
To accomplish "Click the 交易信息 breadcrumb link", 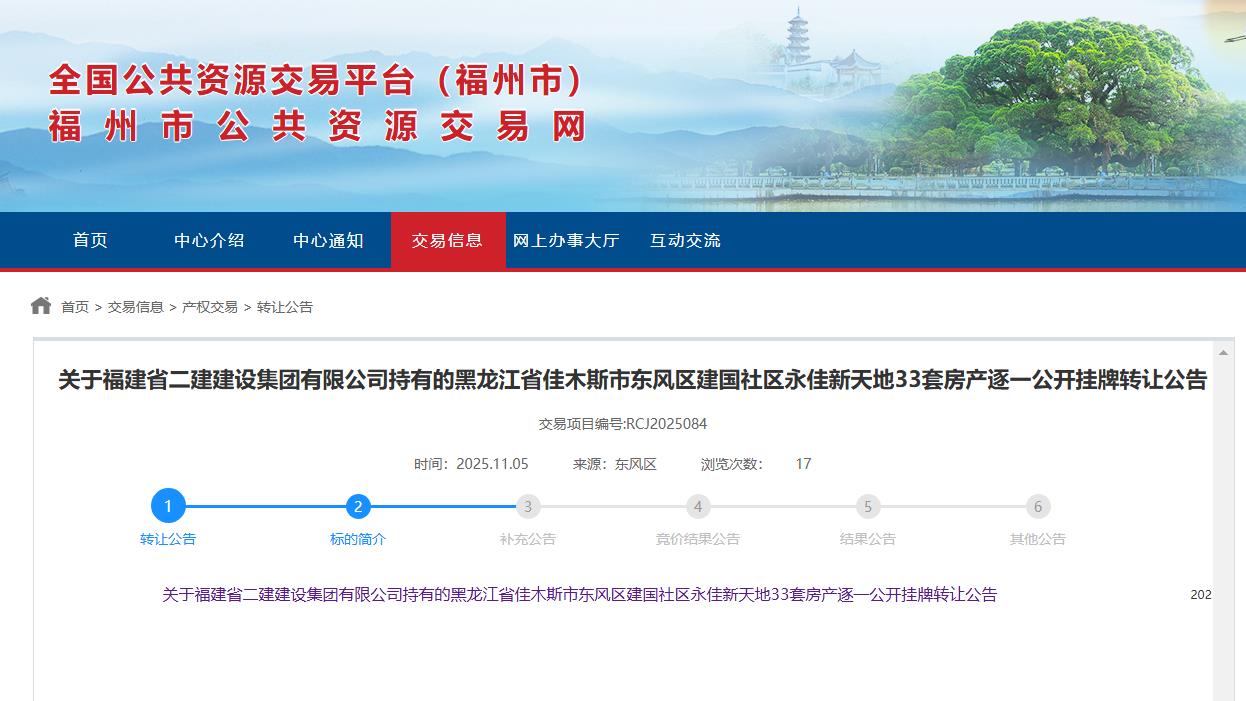I will tap(136, 307).
